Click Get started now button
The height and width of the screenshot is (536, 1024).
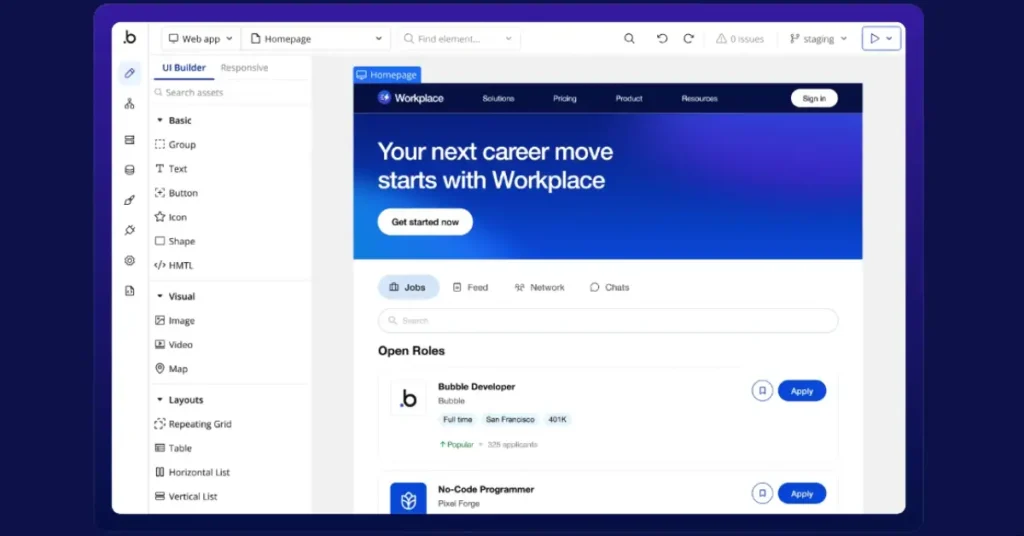(x=425, y=222)
